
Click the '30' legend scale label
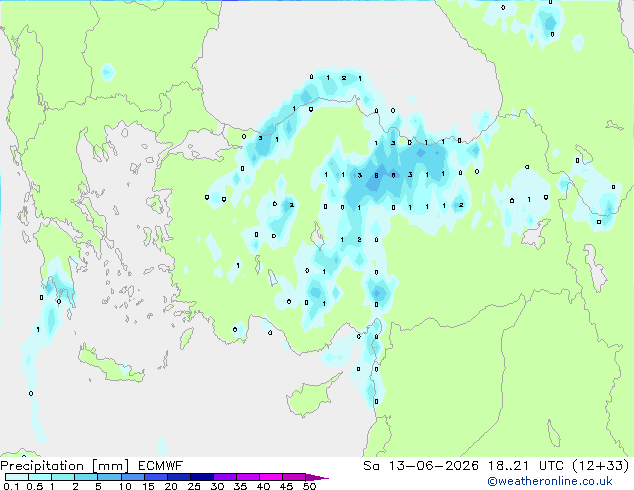[217, 486]
